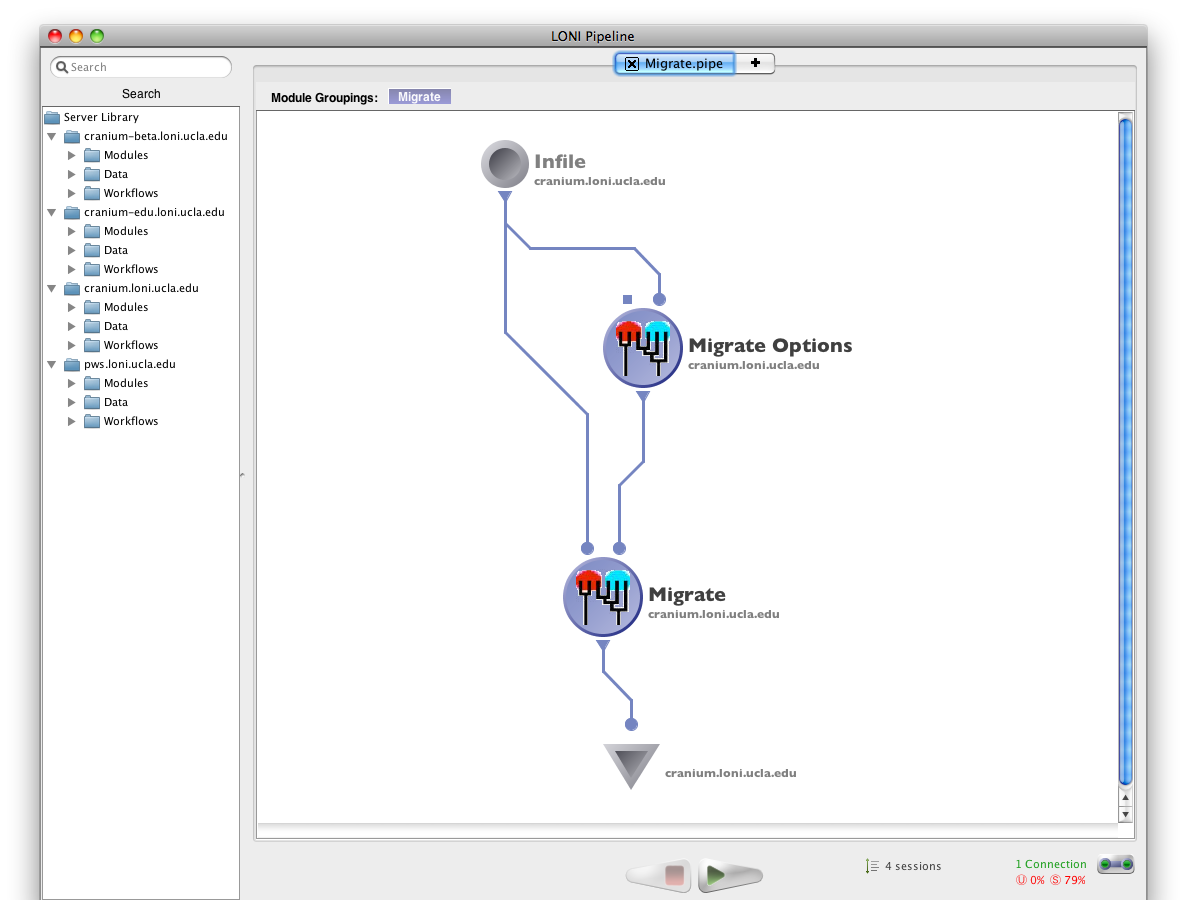
Task: Click the Migrate Options label text
Action: coord(770,346)
